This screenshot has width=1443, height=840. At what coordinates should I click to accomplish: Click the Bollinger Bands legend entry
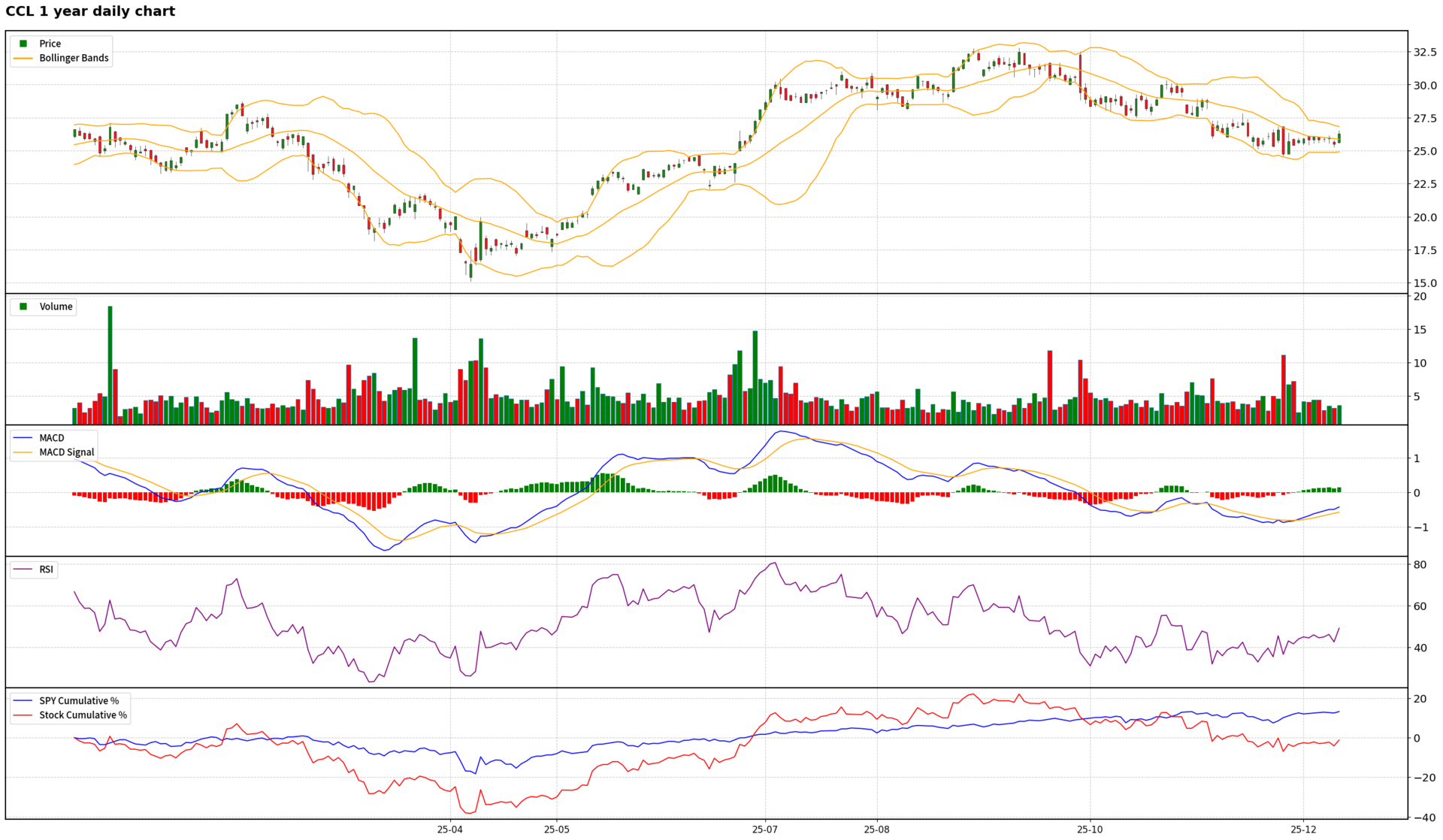pyautogui.click(x=74, y=58)
